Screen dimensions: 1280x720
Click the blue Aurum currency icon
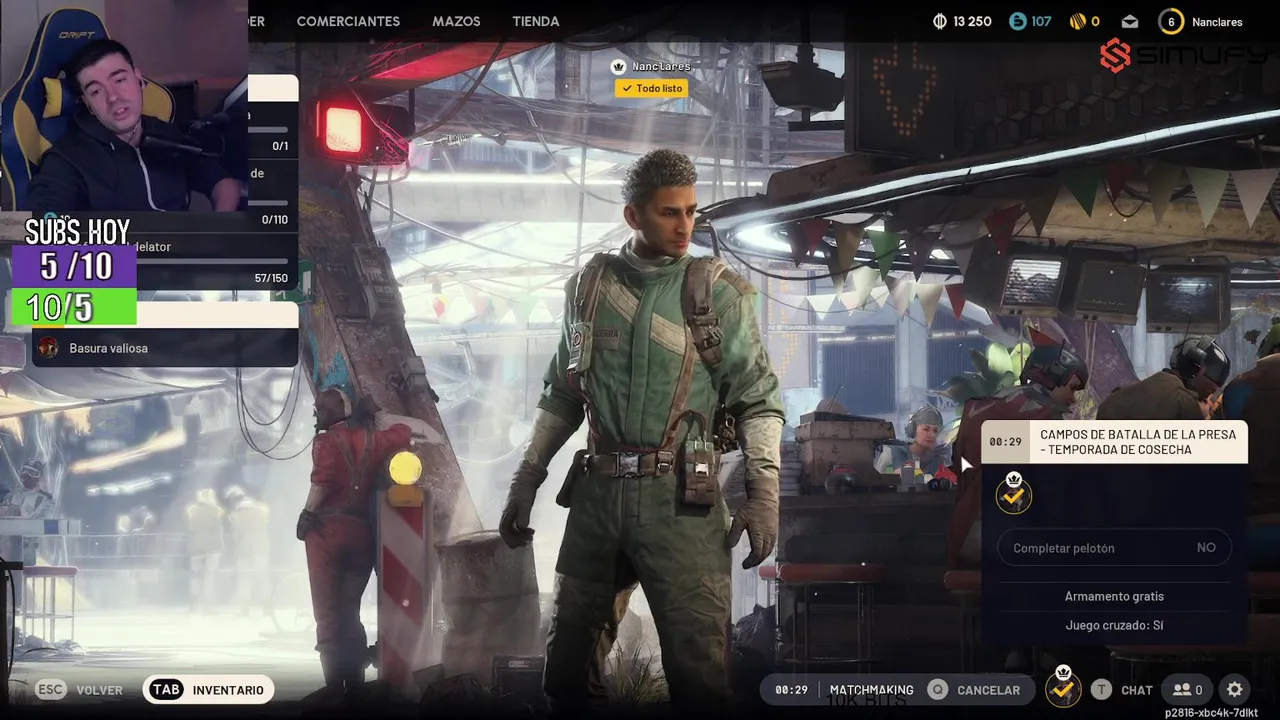point(1018,22)
